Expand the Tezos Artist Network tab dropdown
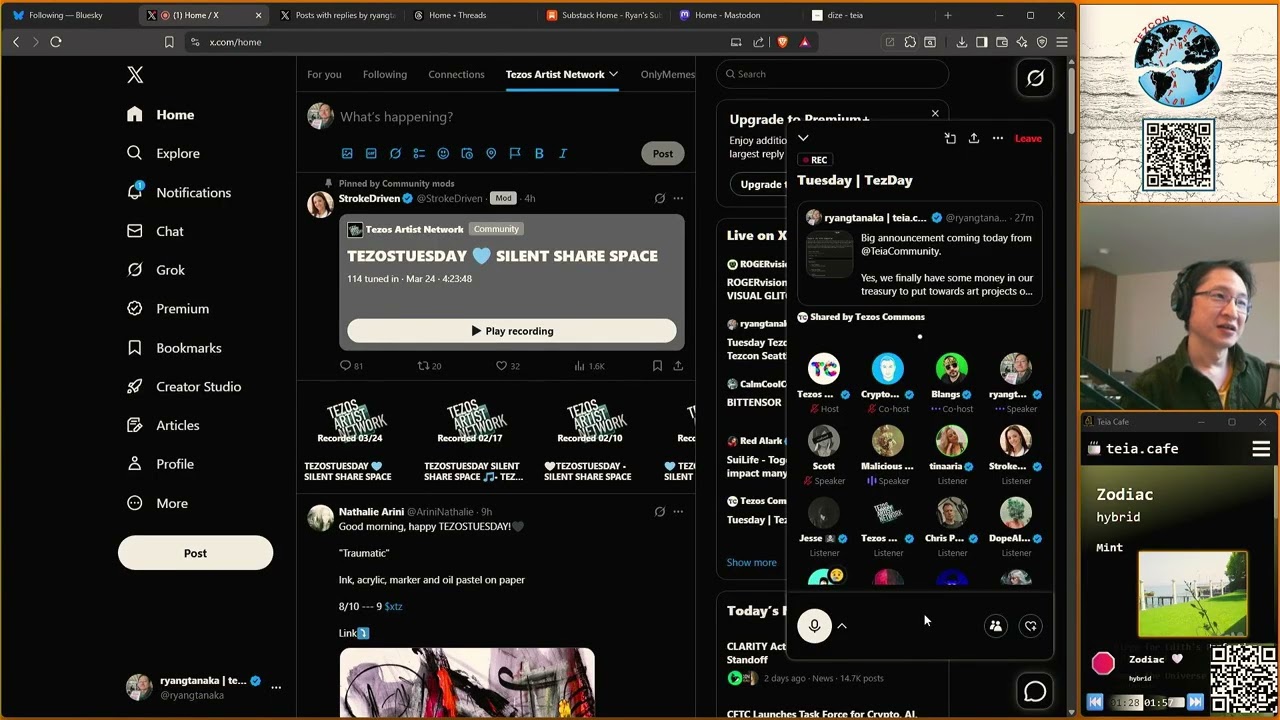1280x720 pixels. 613,74
